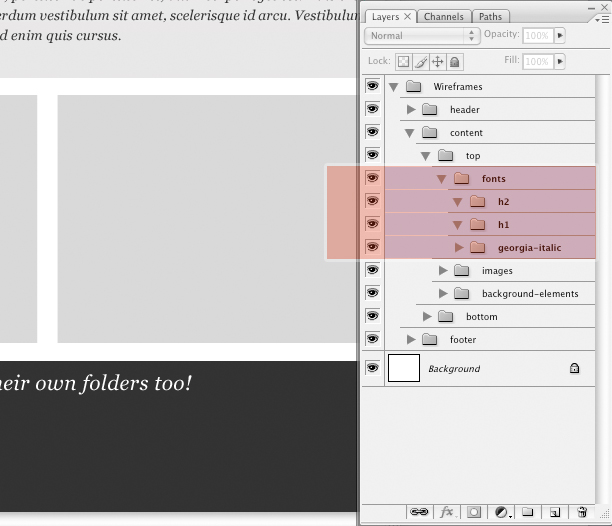Select the Layers tab
Image resolution: width=612 pixels, height=526 pixels.
click(386, 17)
